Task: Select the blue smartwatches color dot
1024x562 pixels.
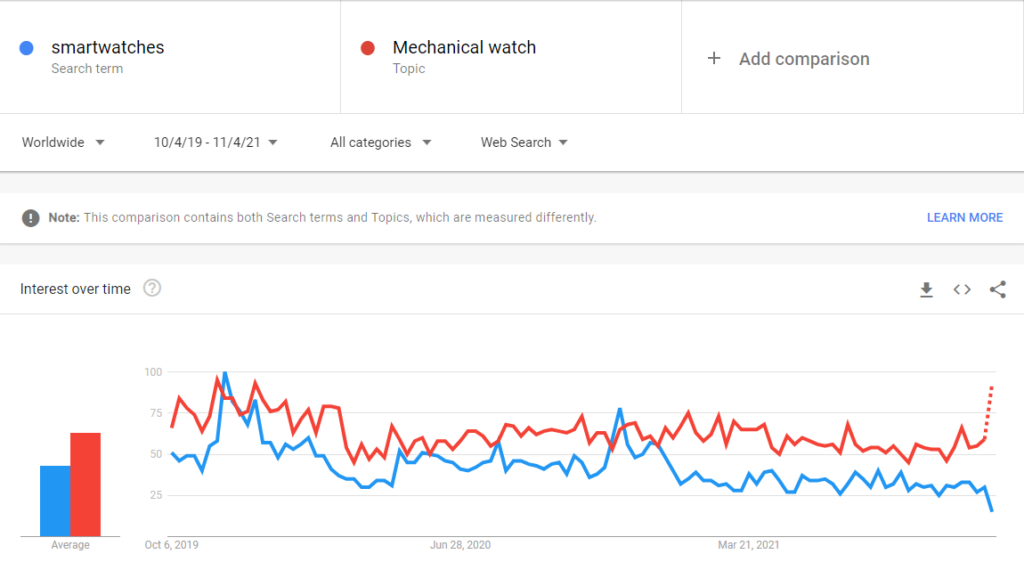Action: [x=27, y=48]
